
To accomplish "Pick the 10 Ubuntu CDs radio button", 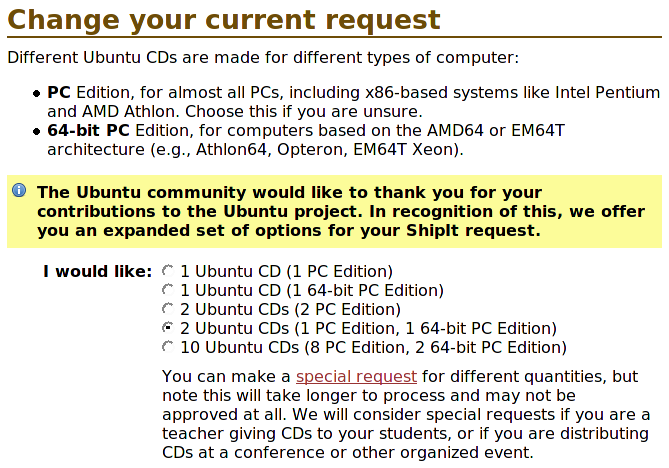I will [168, 346].
